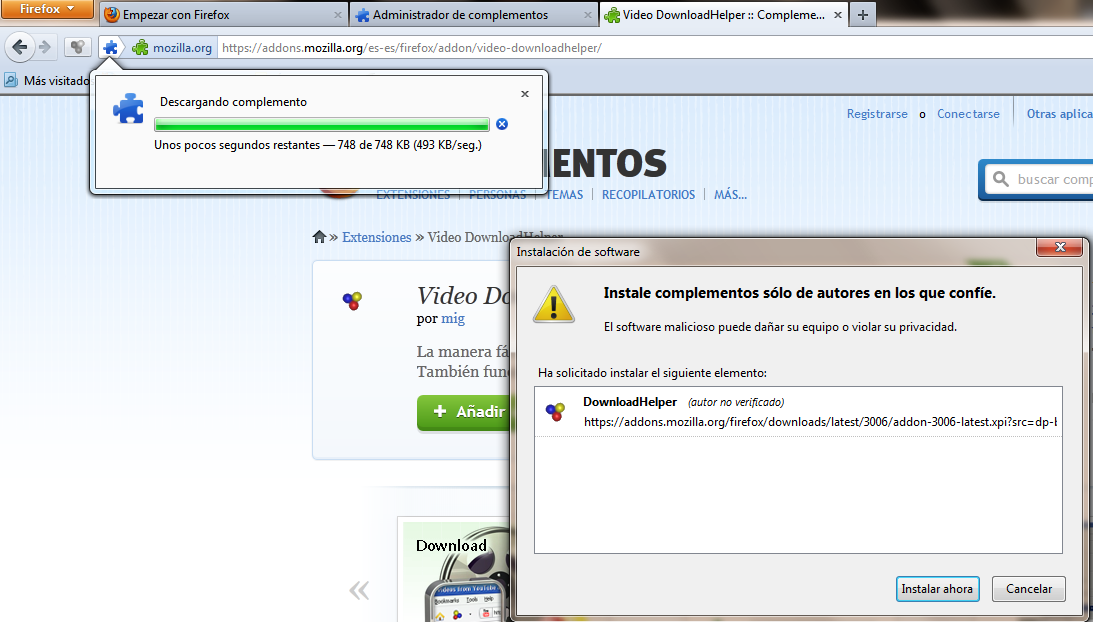
Task: Click the DownloadHelper toolbar icon
Action: point(78,47)
